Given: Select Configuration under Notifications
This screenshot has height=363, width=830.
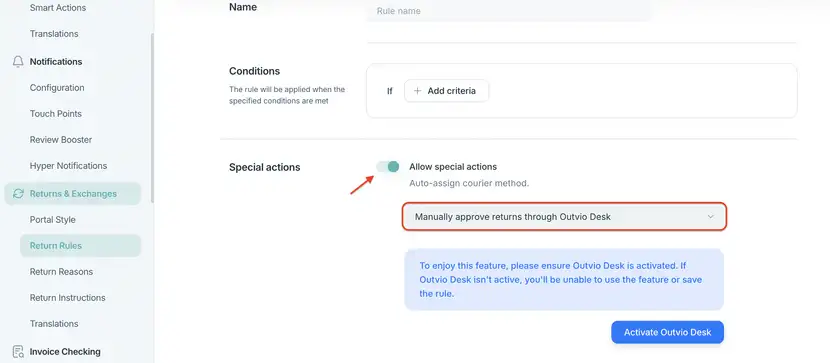Looking at the screenshot, I should 57,88.
